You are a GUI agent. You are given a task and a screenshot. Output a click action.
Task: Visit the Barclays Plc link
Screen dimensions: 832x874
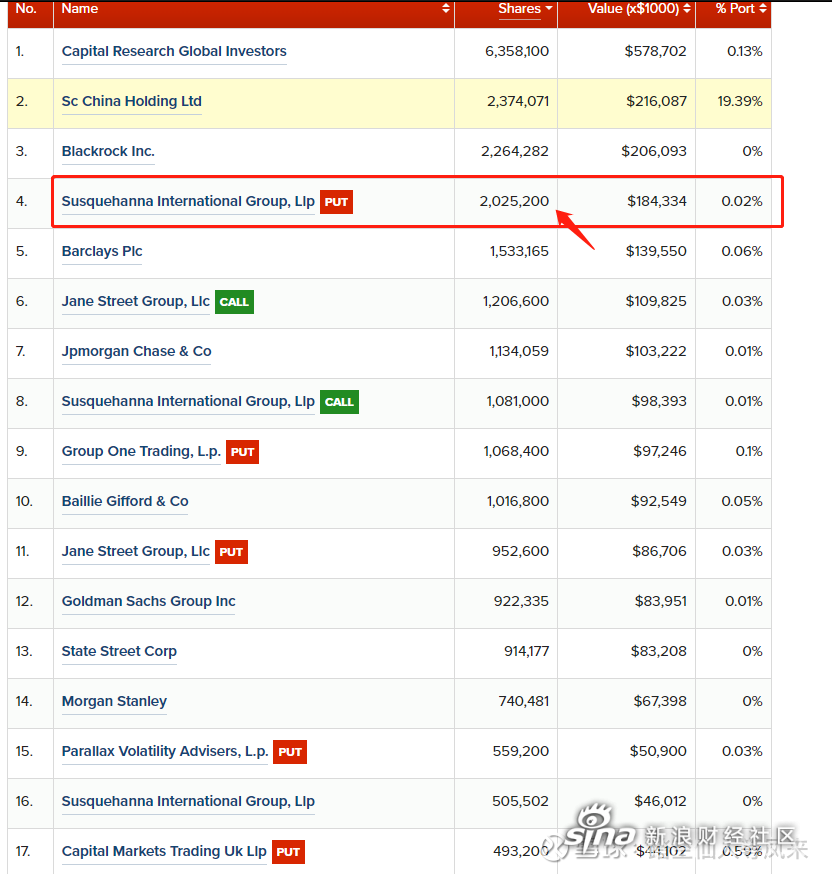(102, 251)
